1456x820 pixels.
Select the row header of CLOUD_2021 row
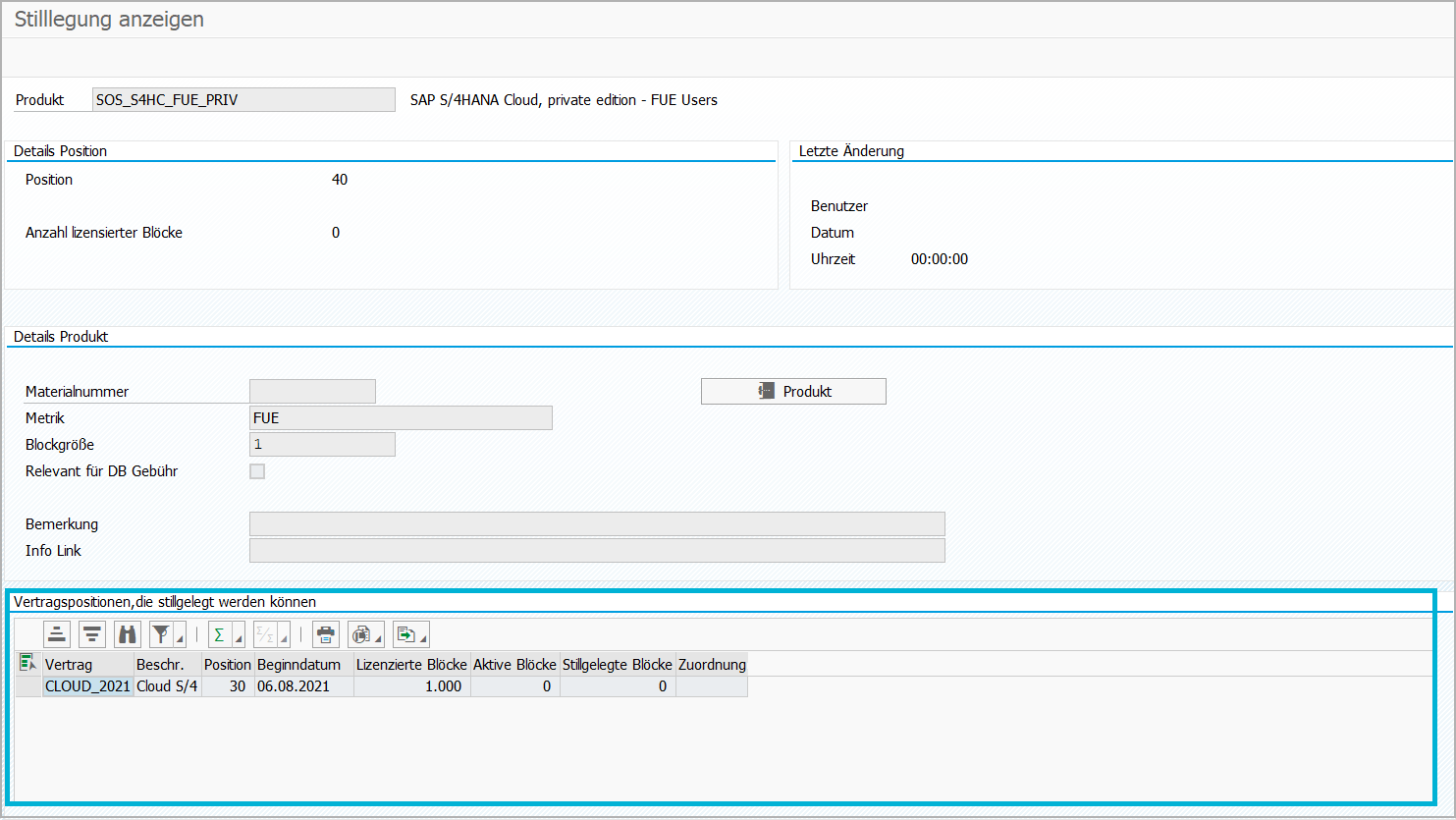(x=28, y=686)
